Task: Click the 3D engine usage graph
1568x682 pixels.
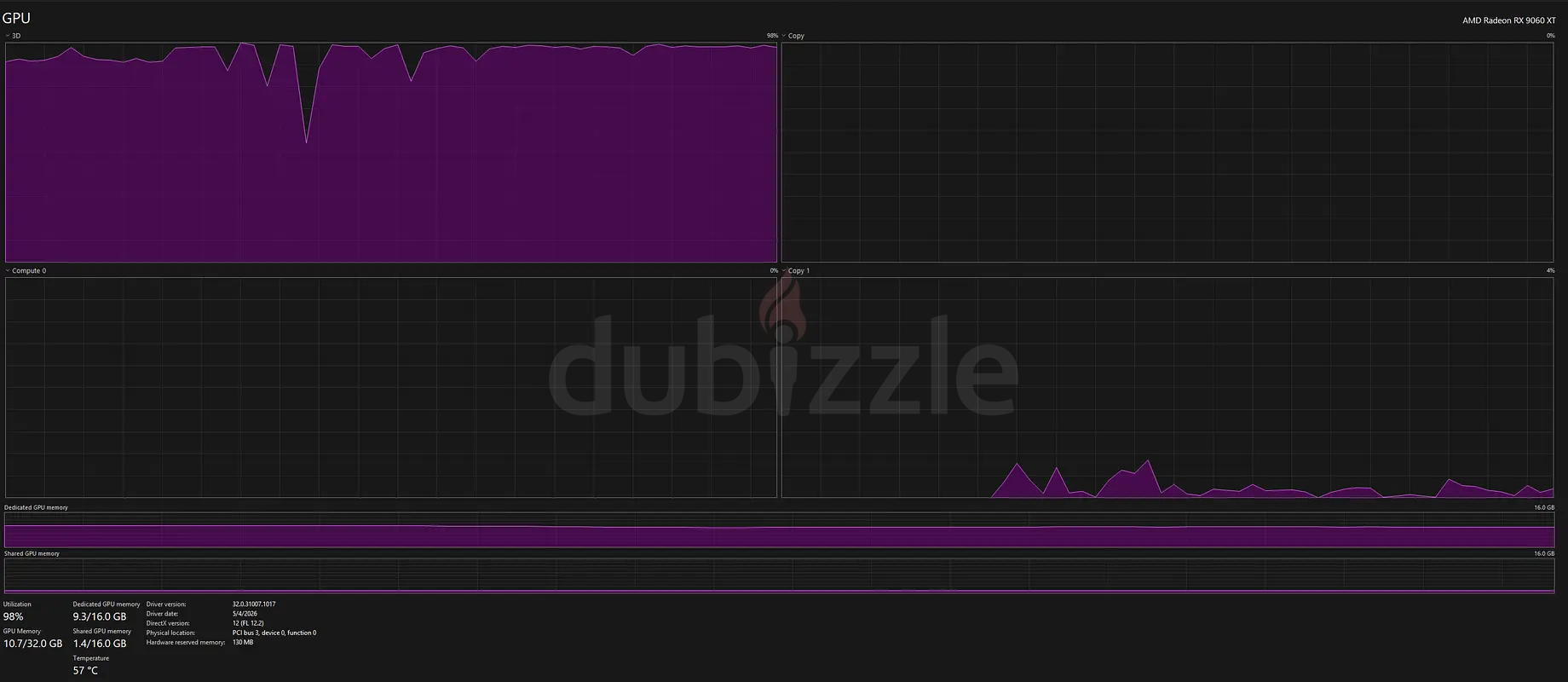Action: tap(391, 152)
